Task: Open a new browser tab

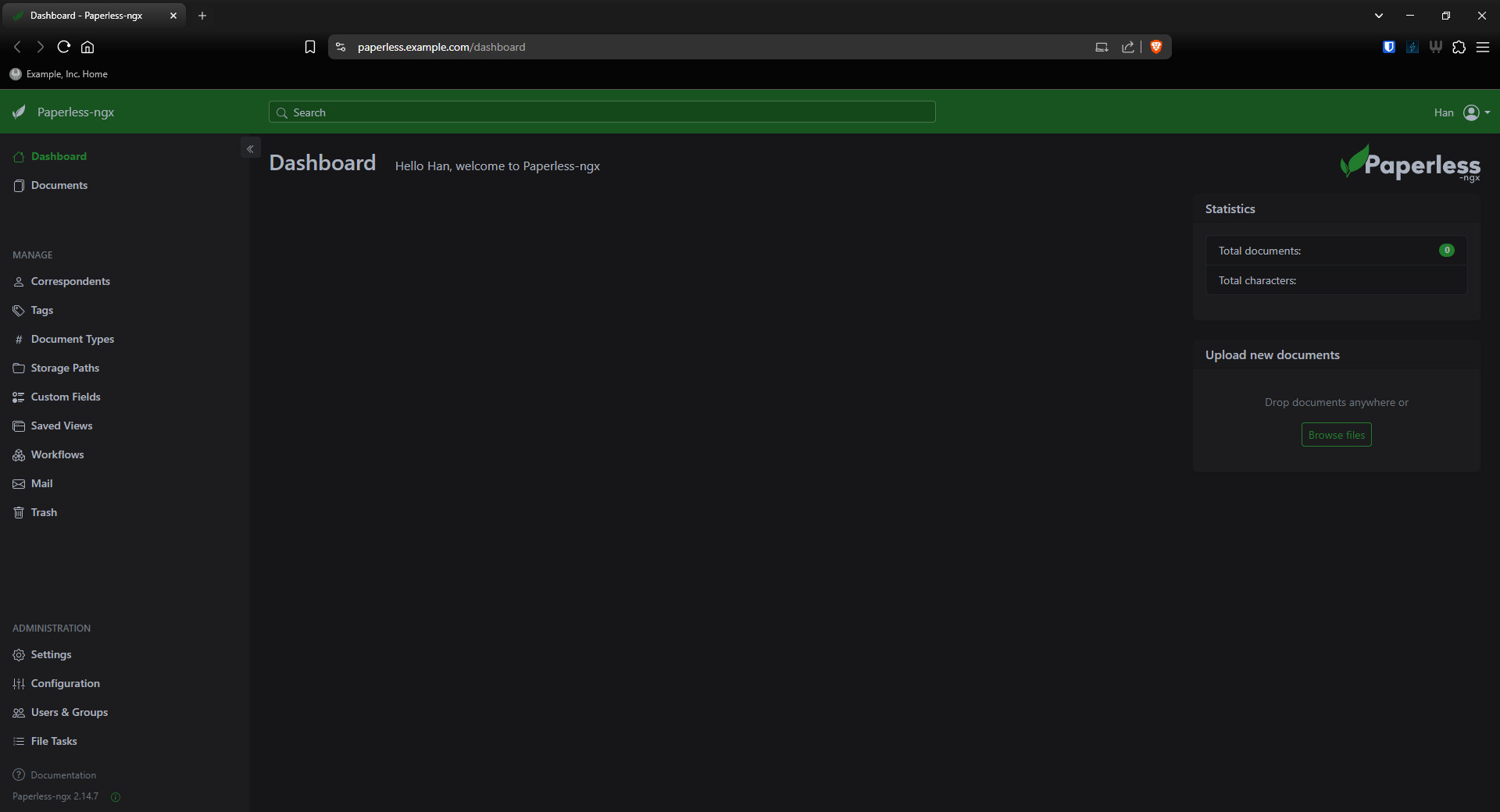Action: click(202, 16)
